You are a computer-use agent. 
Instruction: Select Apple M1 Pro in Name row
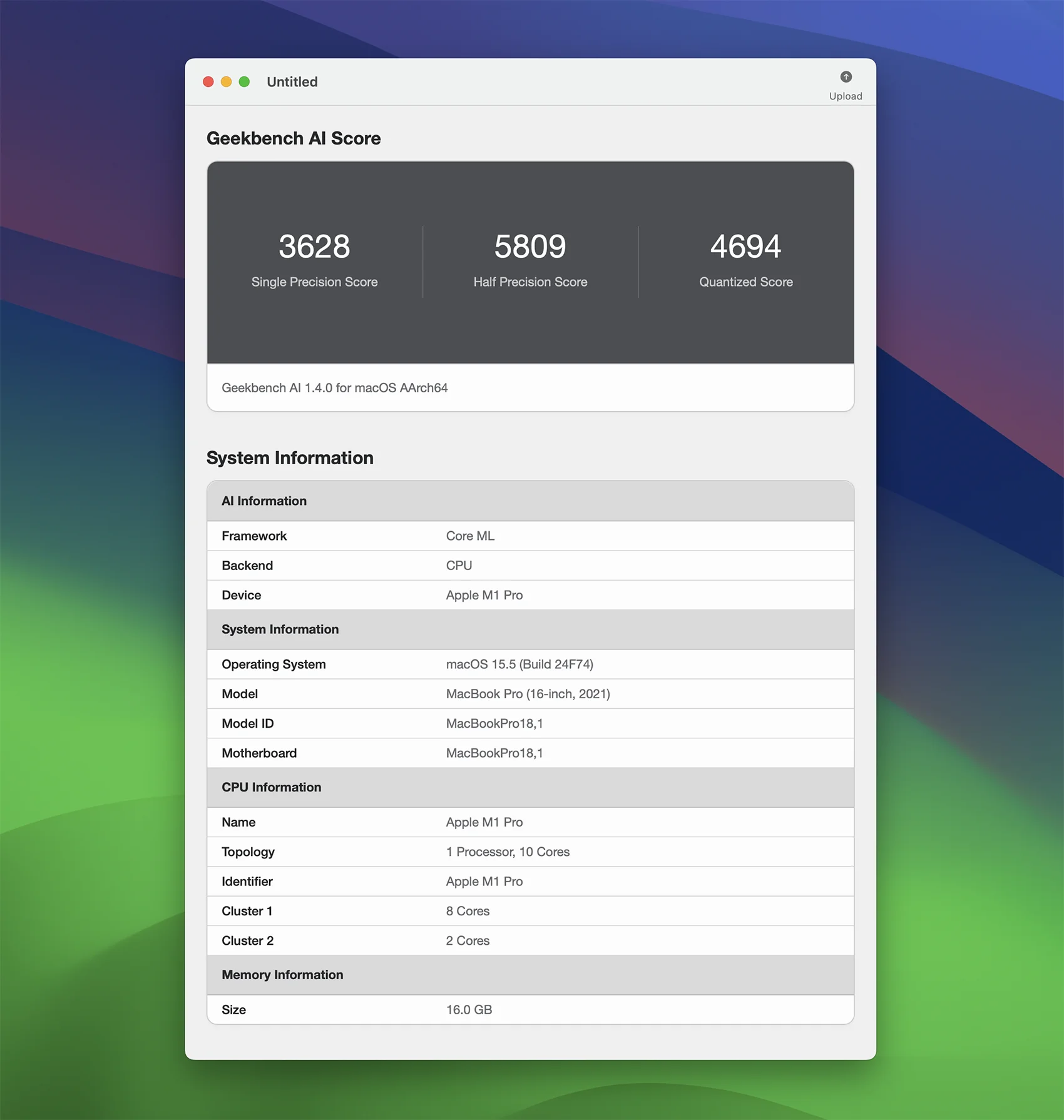point(484,822)
